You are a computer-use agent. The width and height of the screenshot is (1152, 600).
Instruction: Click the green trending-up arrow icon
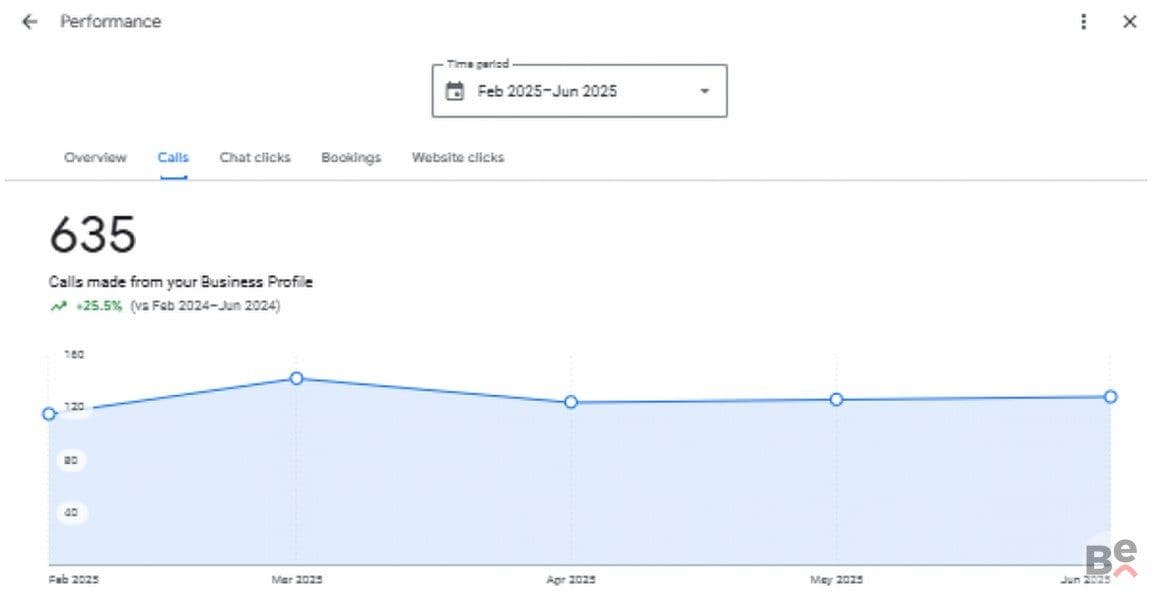tap(59, 306)
